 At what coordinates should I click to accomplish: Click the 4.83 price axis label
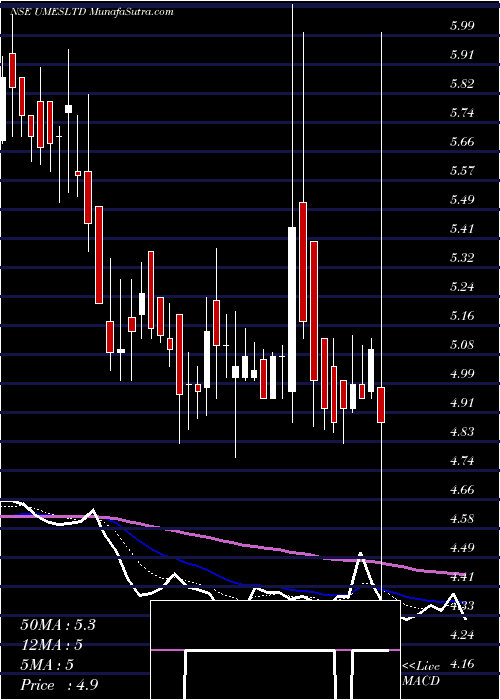pos(462,432)
